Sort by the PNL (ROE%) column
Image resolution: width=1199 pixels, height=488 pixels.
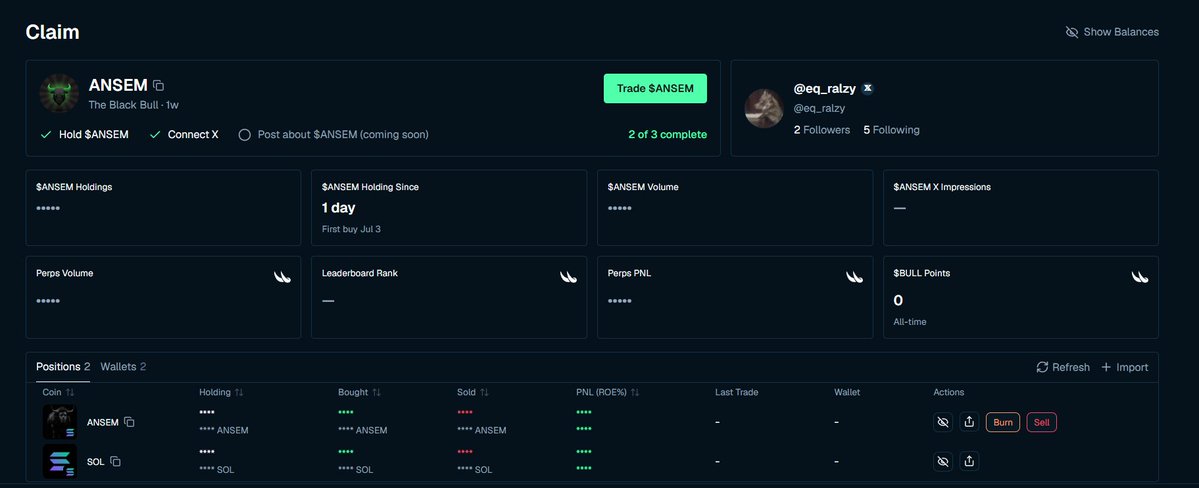[608, 392]
